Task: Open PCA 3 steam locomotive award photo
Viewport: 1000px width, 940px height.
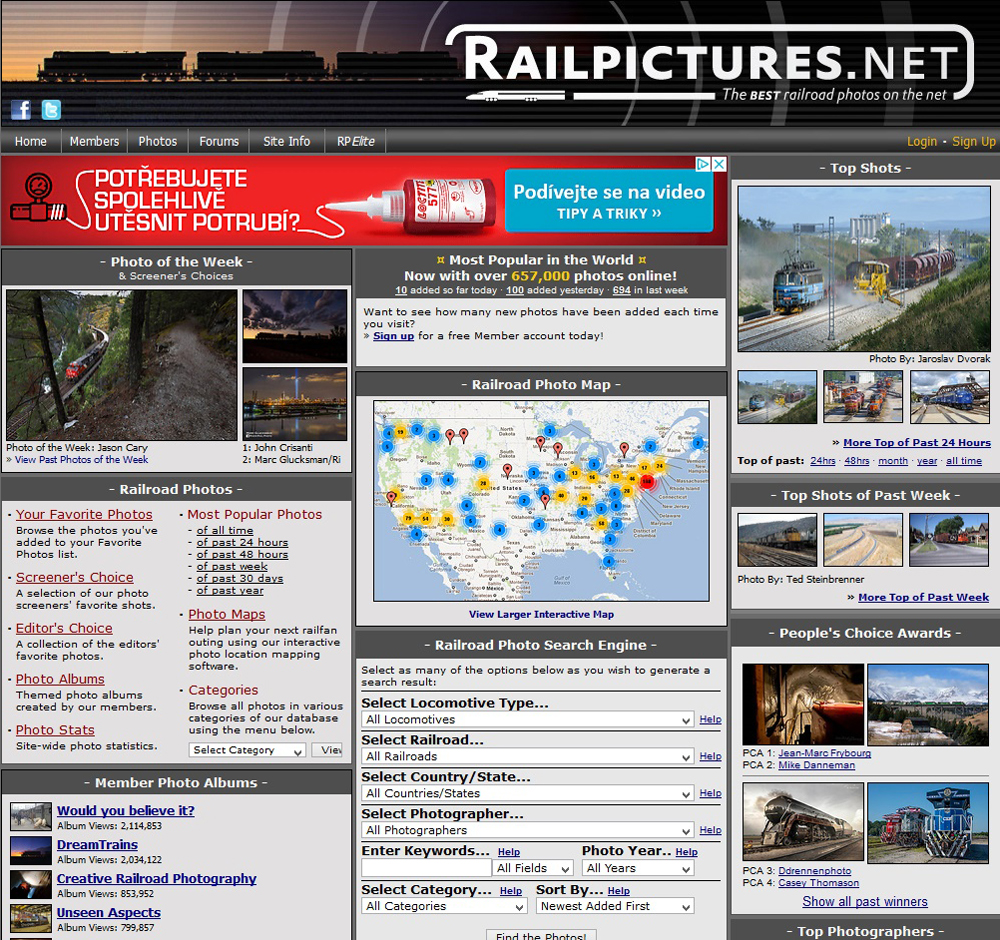Action: click(803, 823)
